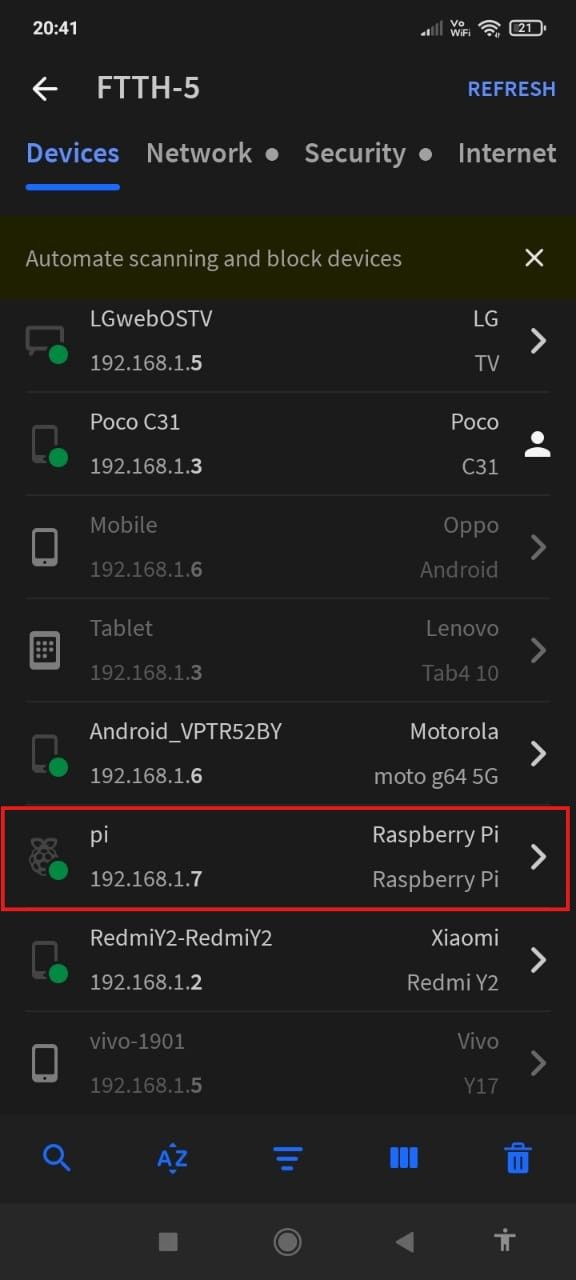Select the Raspberry Pi logo device icon
This screenshot has height=1280, width=576.
46,857
